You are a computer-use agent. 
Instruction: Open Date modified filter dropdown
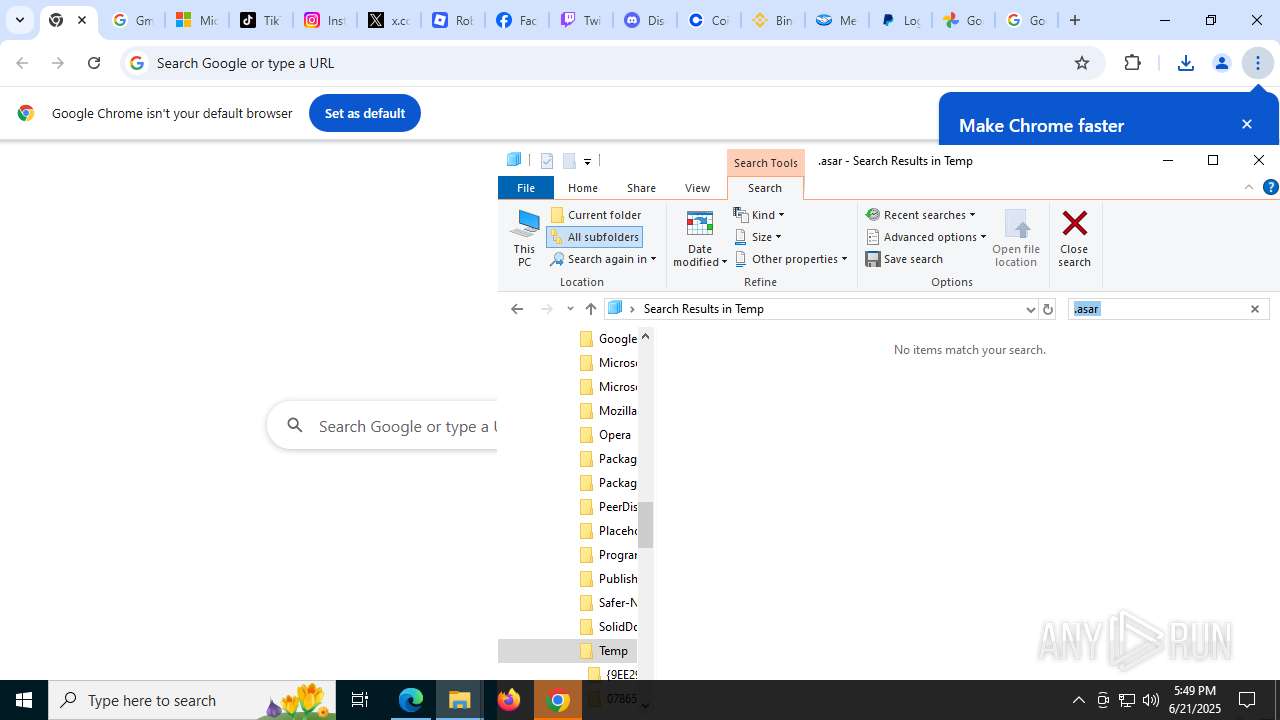tap(700, 238)
